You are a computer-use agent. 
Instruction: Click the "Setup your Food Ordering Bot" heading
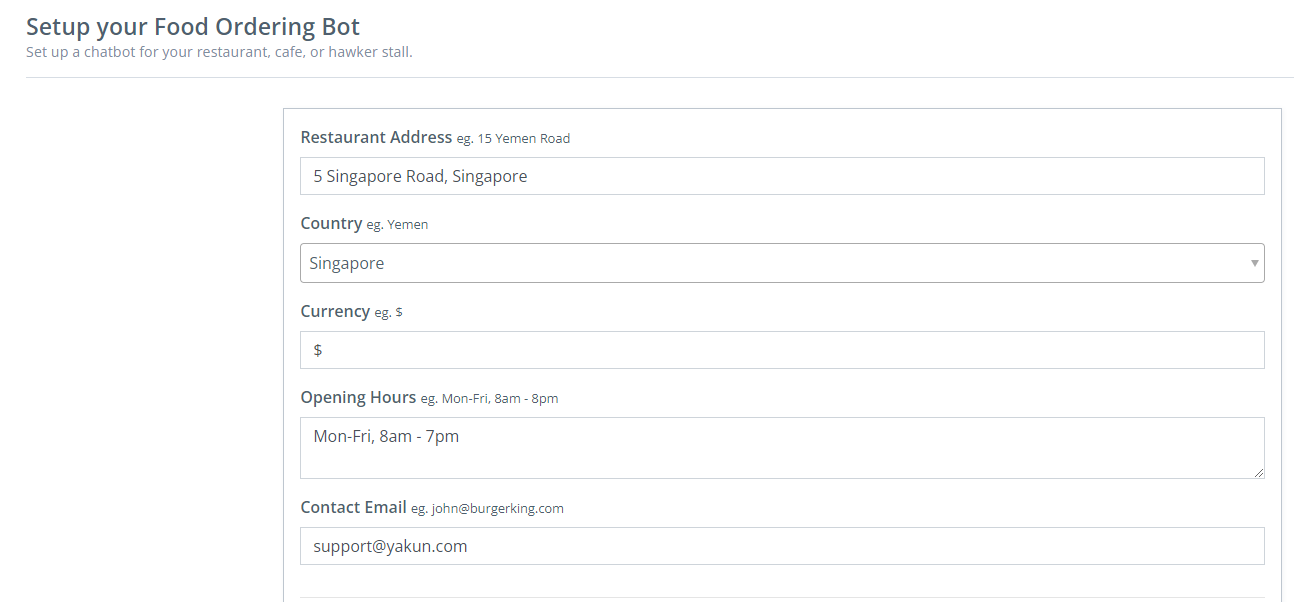coord(193,27)
